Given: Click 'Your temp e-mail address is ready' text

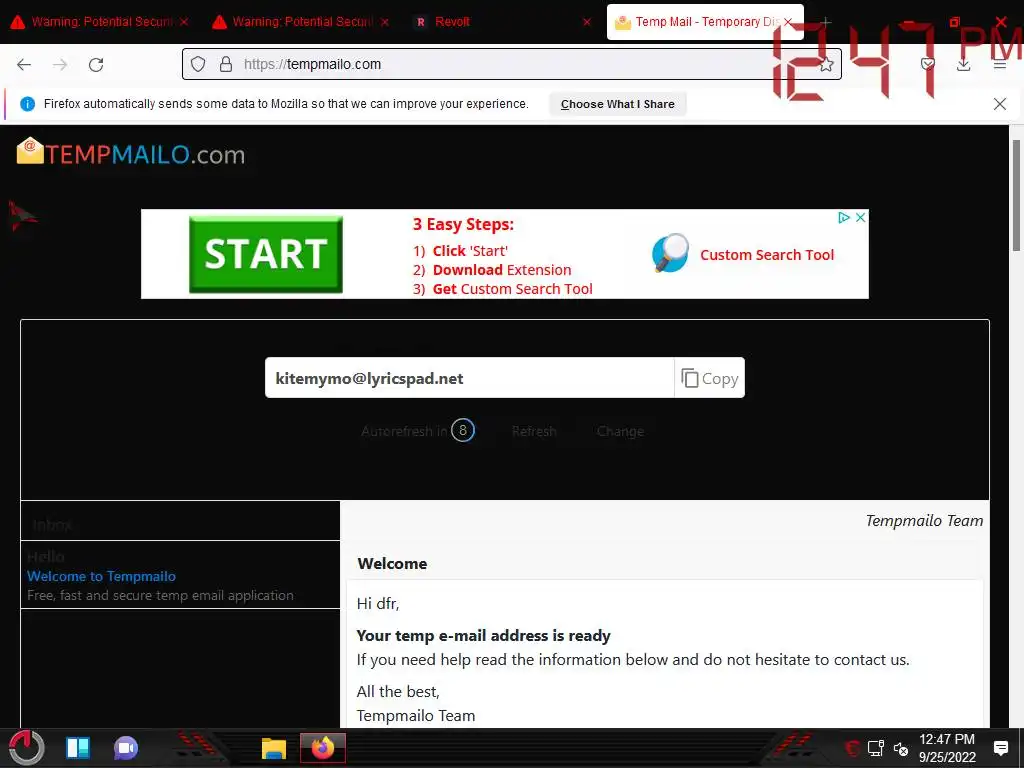Looking at the screenshot, I should [x=483, y=635].
